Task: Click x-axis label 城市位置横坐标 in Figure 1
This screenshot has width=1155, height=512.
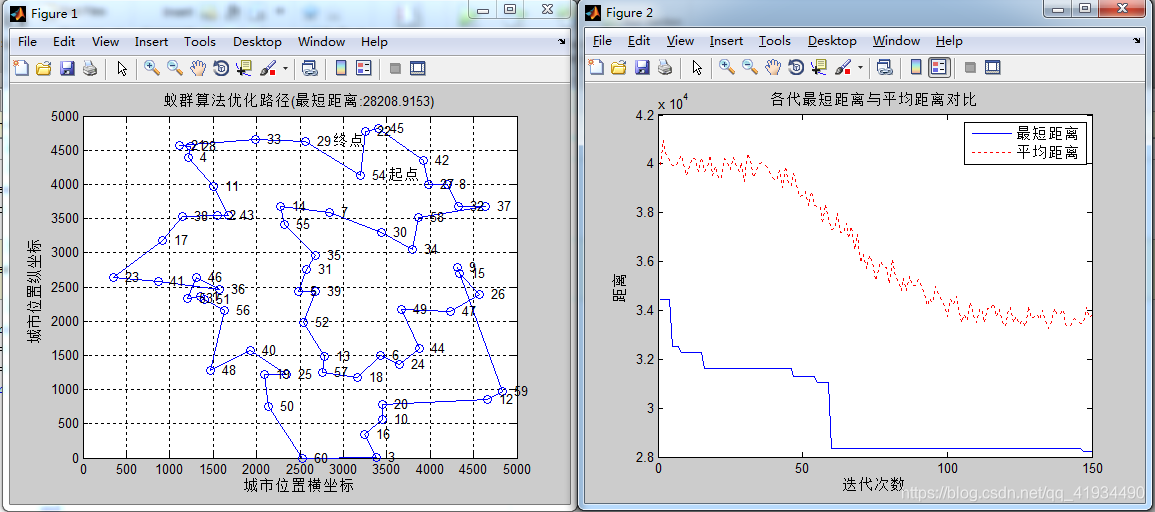Action: [x=298, y=485]
